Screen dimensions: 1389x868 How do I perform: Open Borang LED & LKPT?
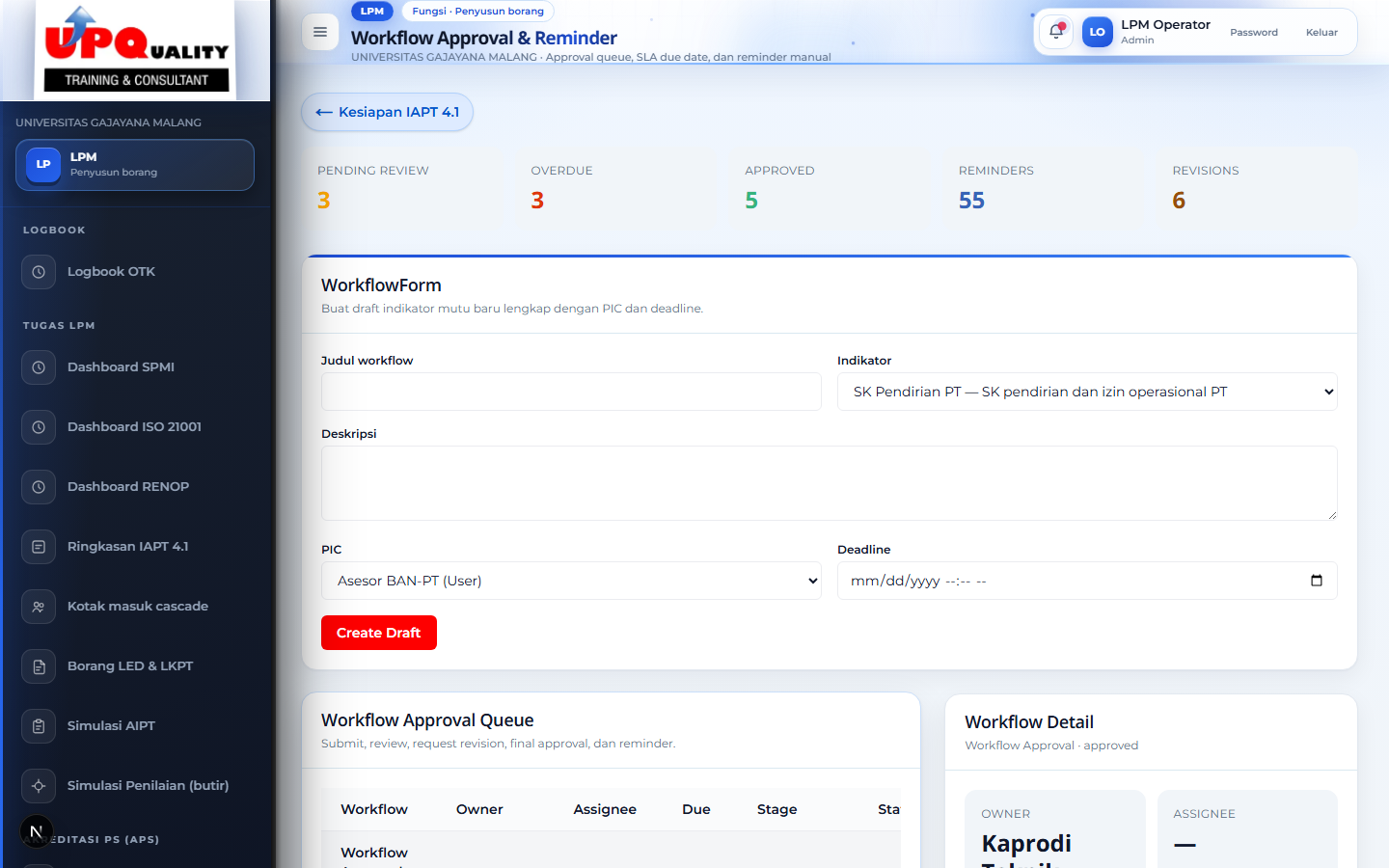[x=135, y=666]
